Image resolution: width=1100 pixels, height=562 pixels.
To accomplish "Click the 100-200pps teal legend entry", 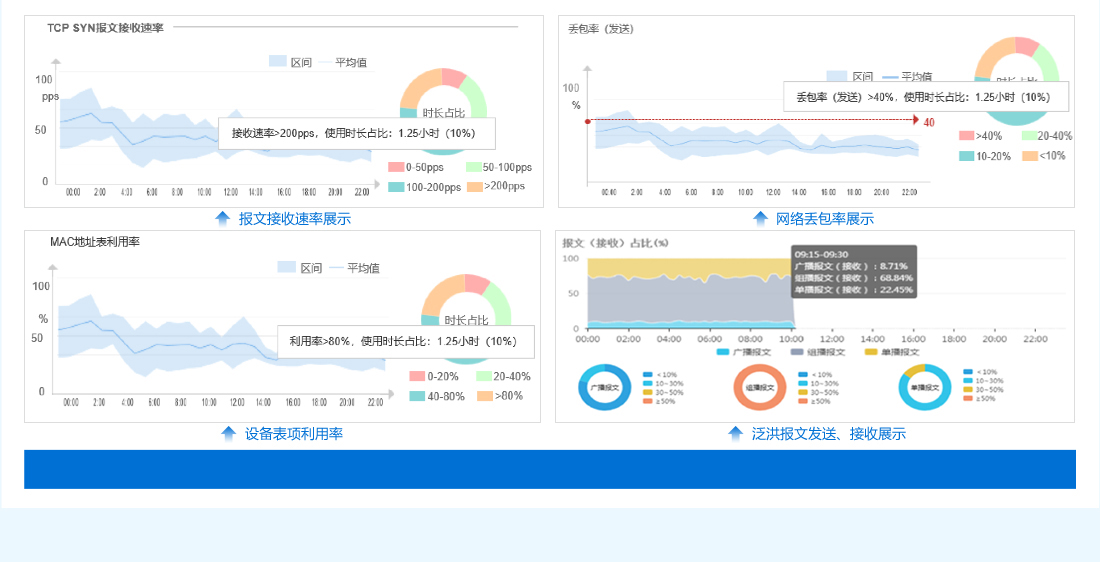I will click(x=424, y=186).
